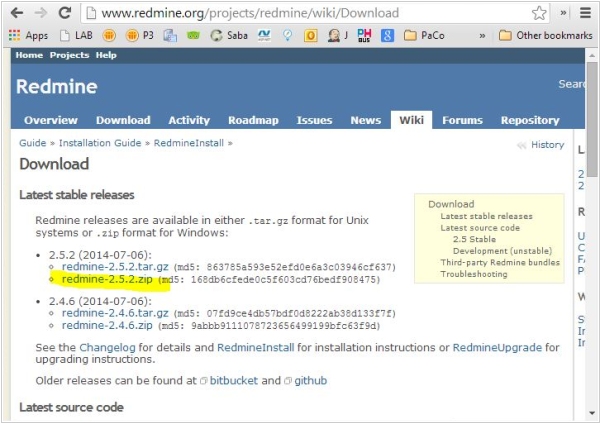This screenshot has width=600, height=423.
Task: Open the Changelog link
Action: 108,347
